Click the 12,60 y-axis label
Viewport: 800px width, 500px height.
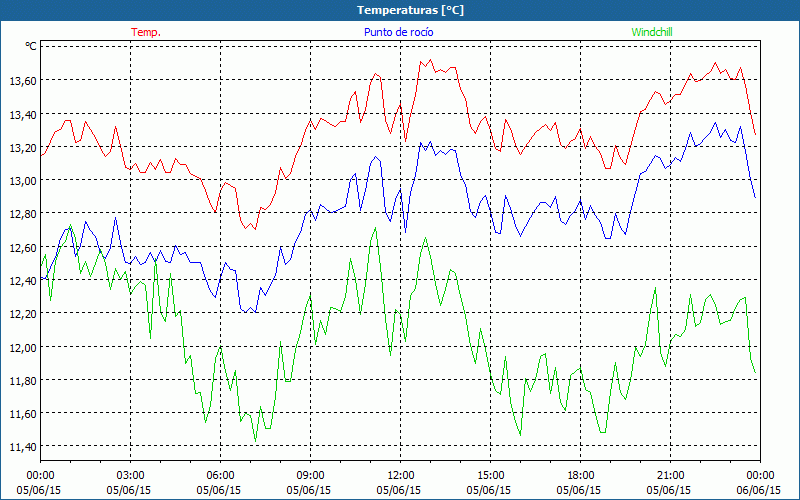pyautogui.click(x=23, y=248)
